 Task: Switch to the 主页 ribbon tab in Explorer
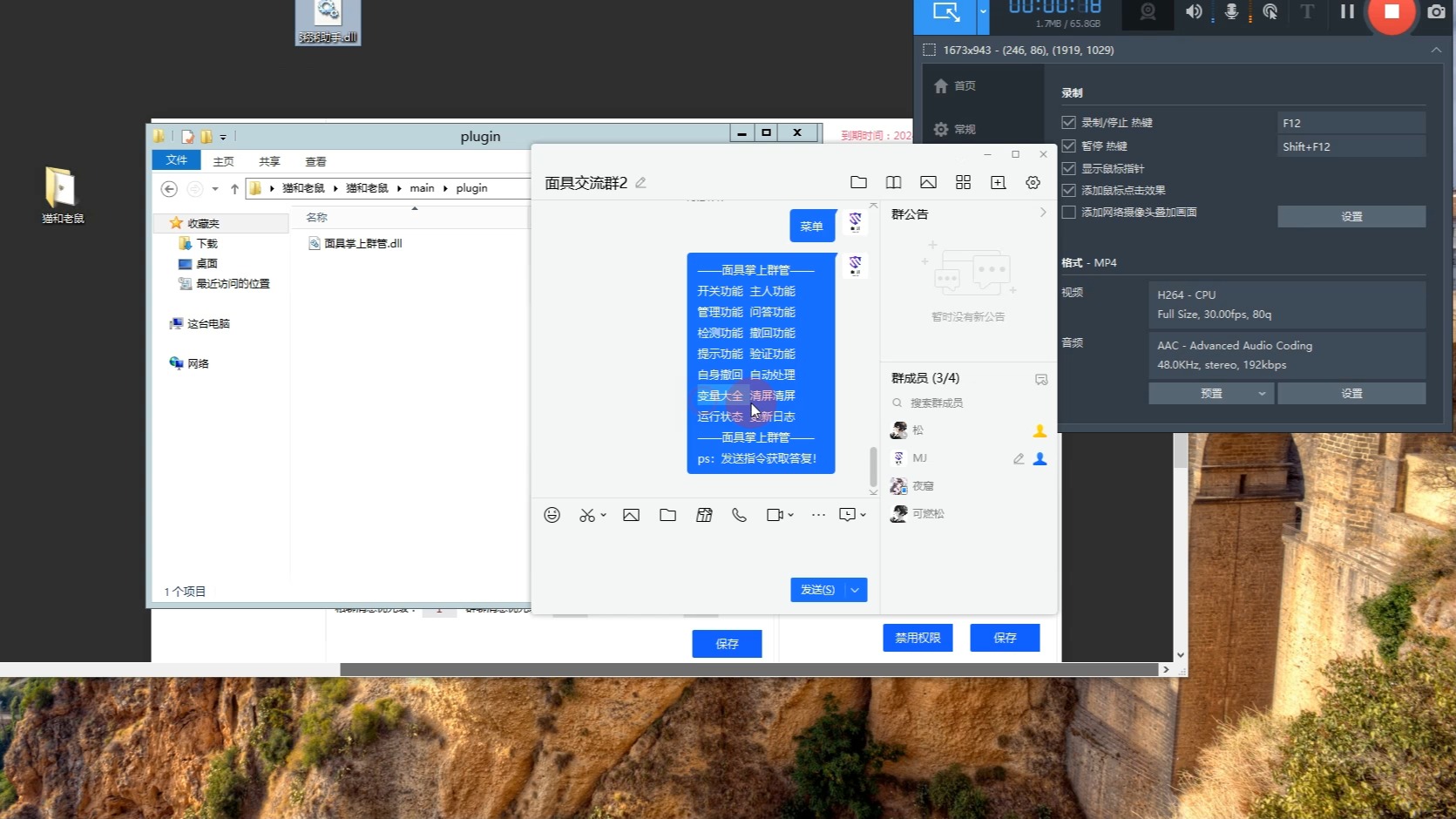tap(223, 161)
